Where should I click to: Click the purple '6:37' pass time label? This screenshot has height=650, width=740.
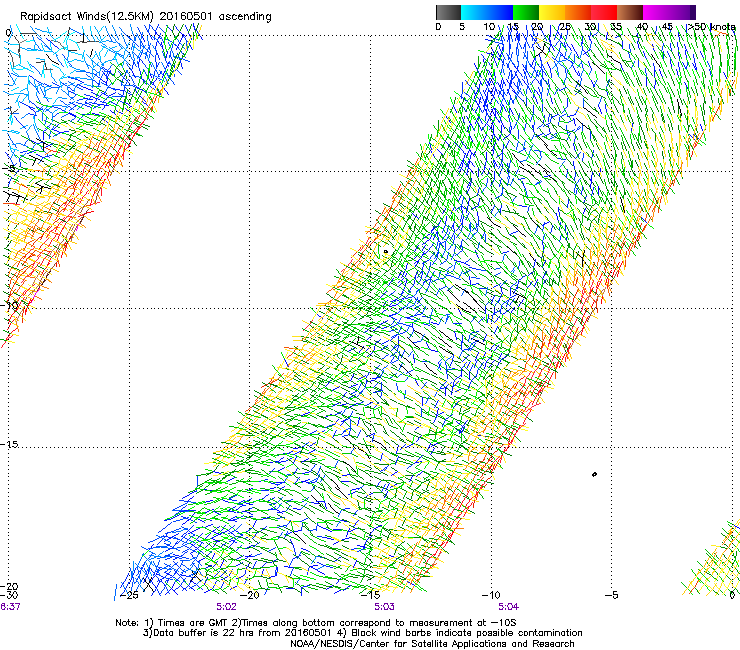coord(10,607)
